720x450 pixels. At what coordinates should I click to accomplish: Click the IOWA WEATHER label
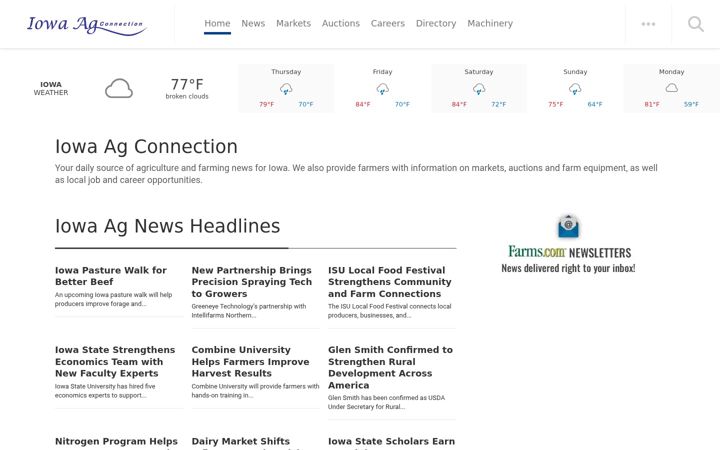[51, 88]
